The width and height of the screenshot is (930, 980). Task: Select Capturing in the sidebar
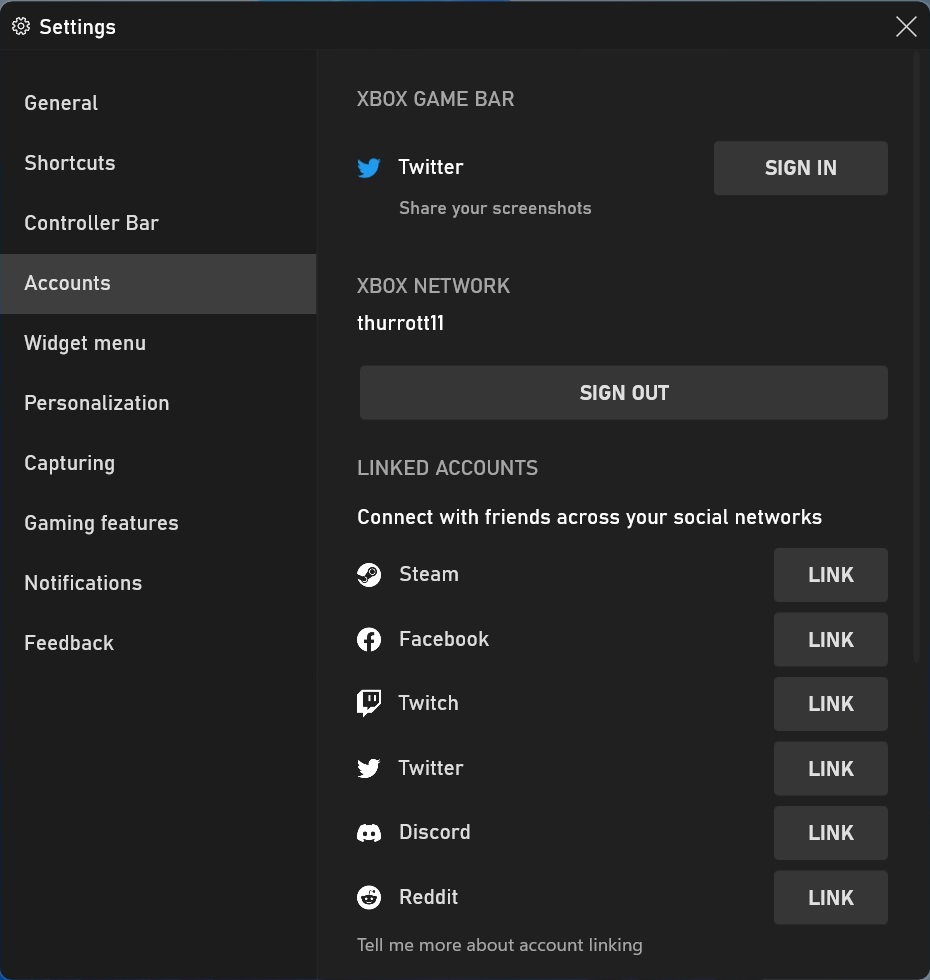pos(70,463)
